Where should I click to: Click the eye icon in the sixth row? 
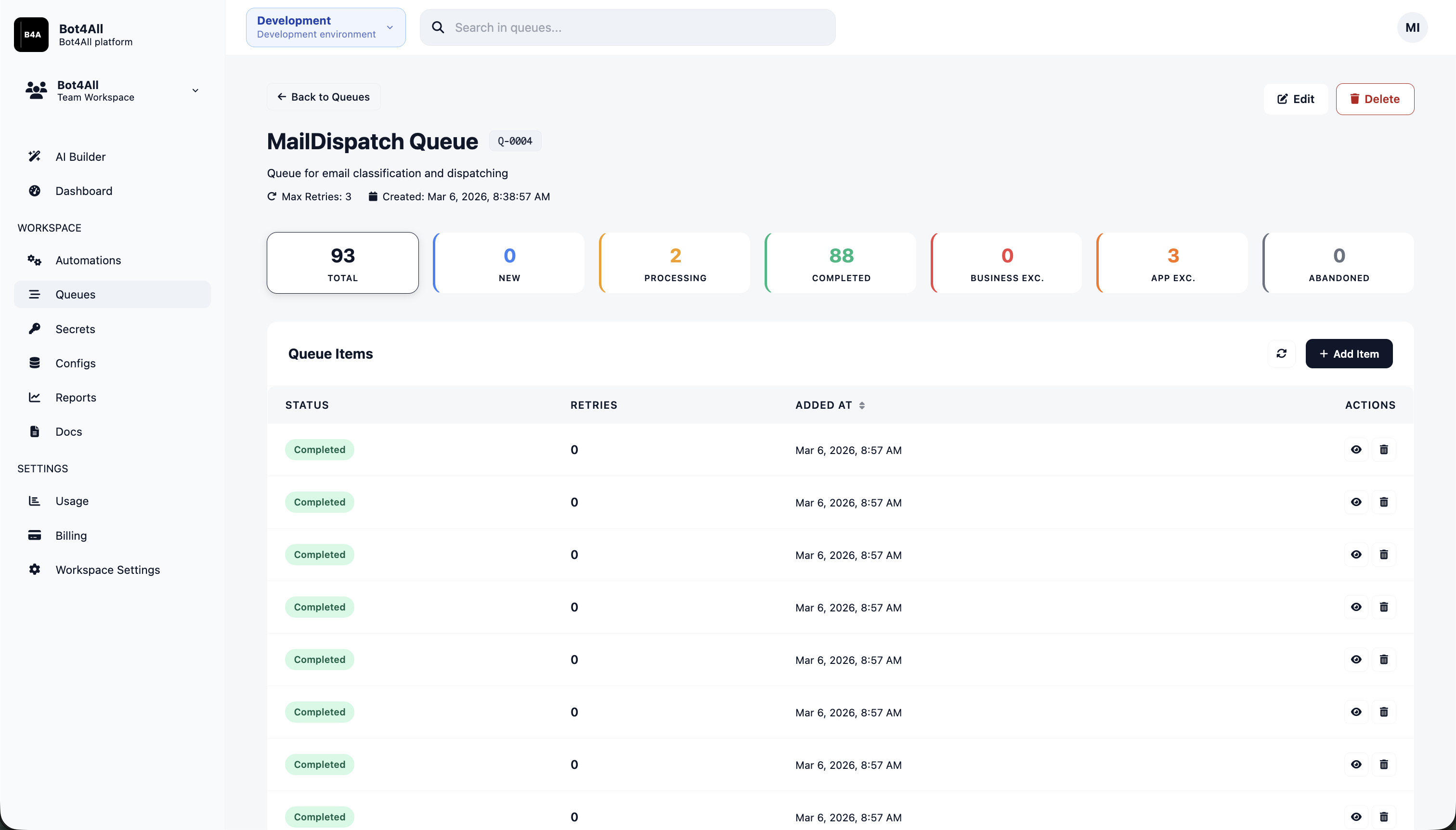1356,712
